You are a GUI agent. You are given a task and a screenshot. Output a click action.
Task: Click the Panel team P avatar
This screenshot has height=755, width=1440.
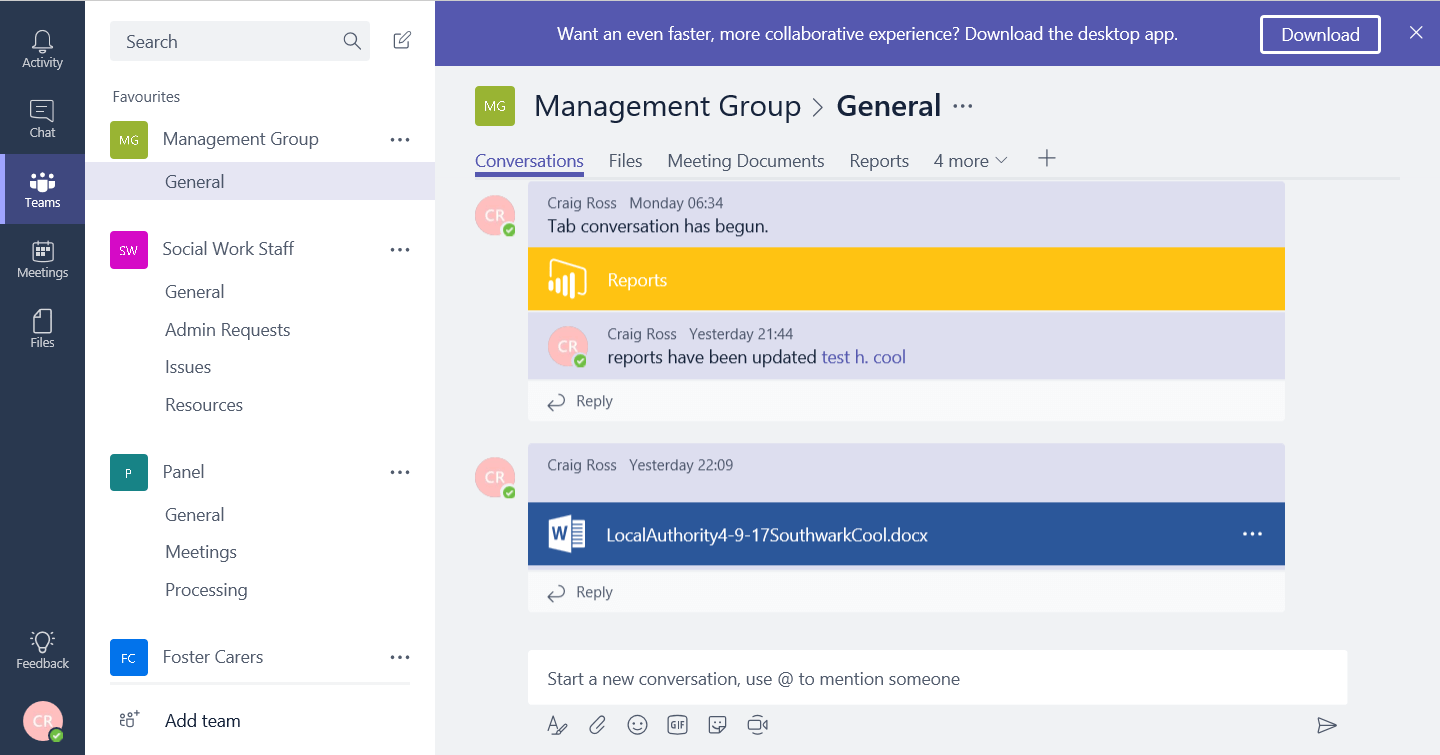[x=129, y=472]
